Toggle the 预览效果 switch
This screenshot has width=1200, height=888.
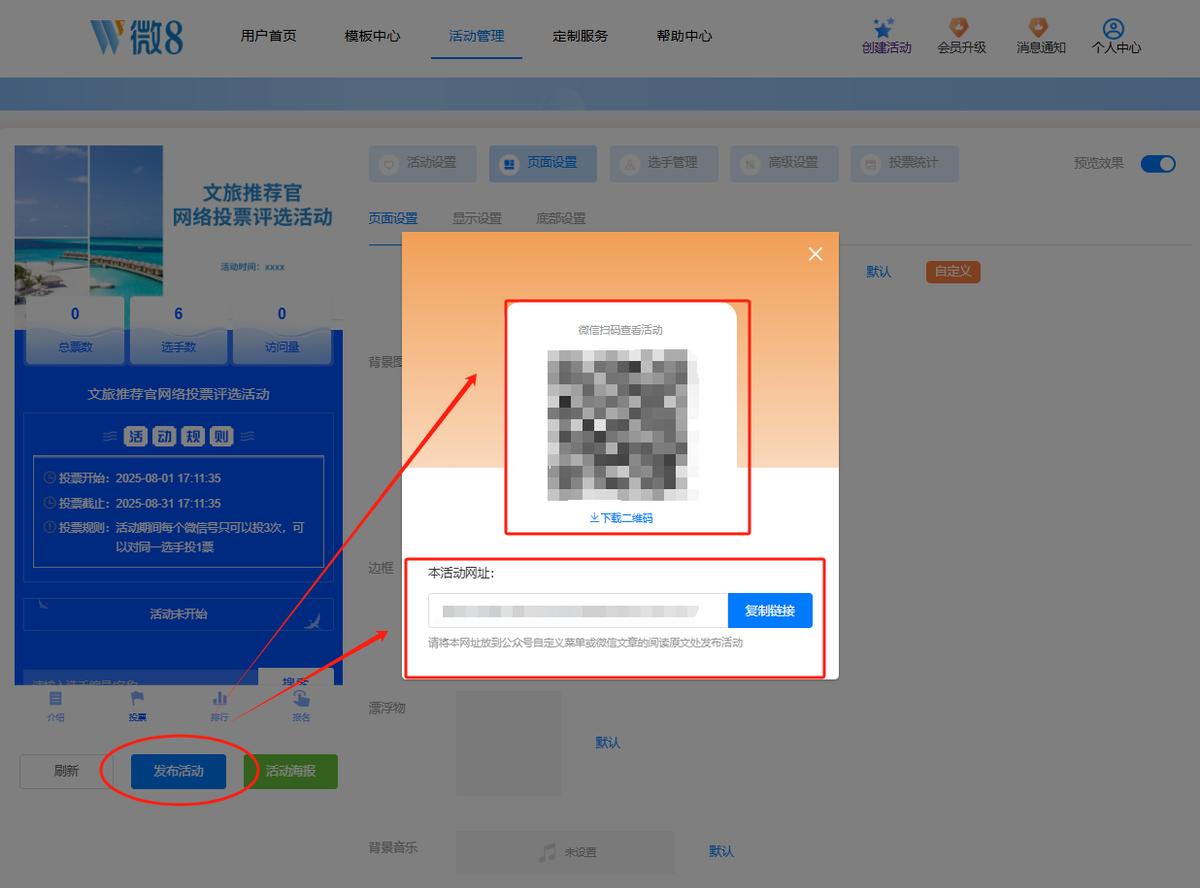[x=1158, y=164]
